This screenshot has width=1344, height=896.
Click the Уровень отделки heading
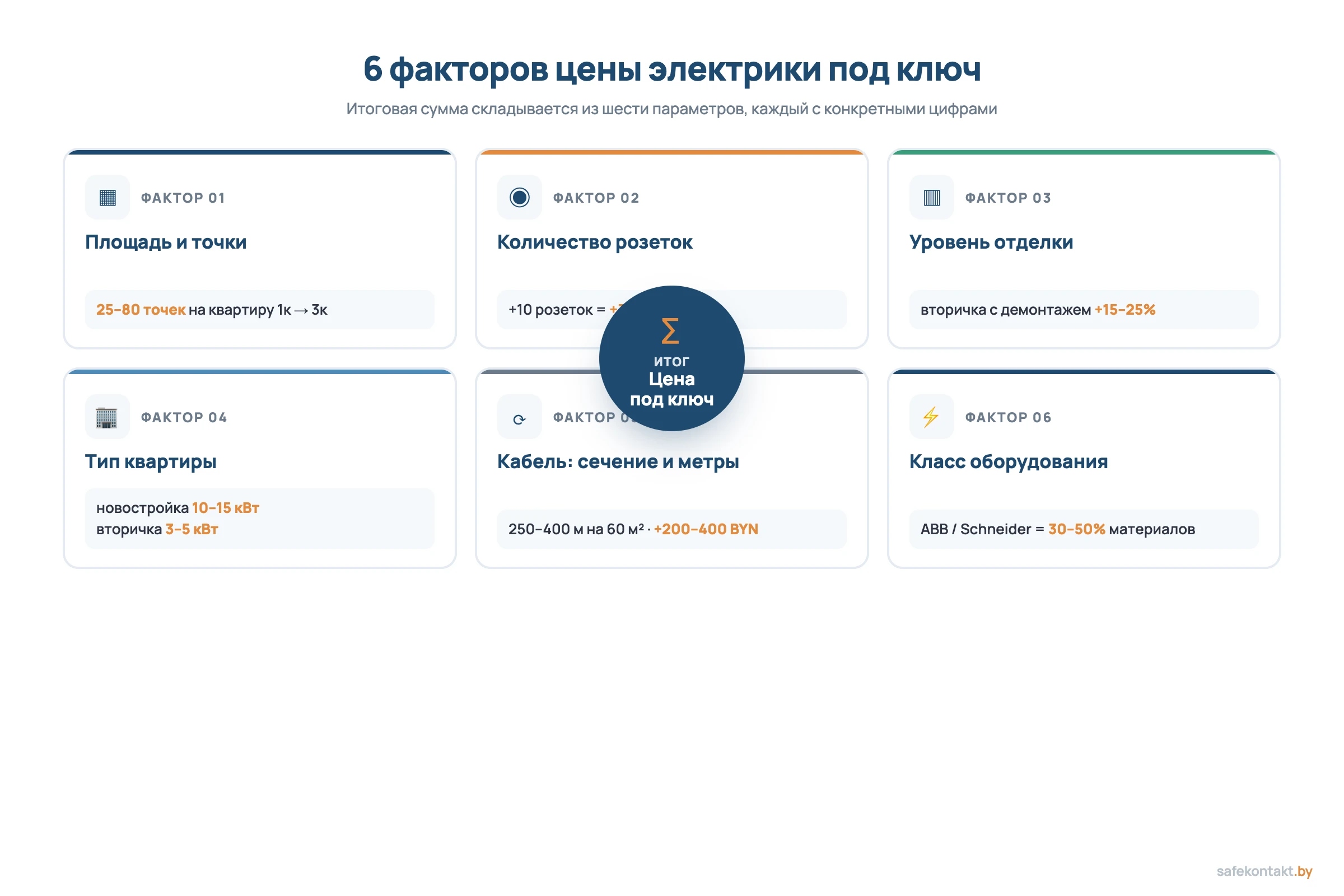[x=991, y=242]
